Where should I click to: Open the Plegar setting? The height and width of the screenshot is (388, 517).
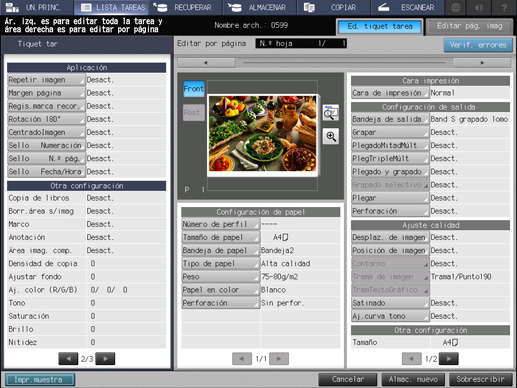[390, 198]
